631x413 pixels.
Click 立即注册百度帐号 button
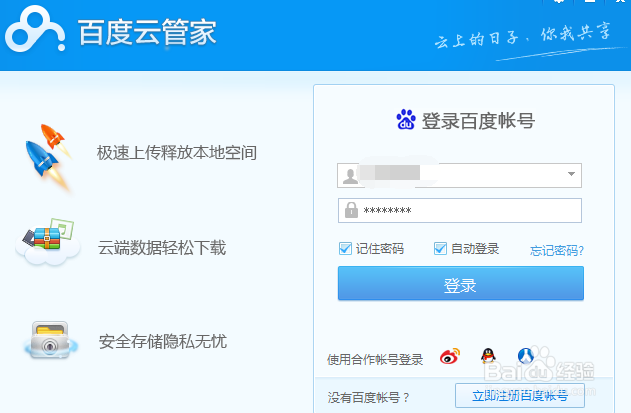point(520,396)
